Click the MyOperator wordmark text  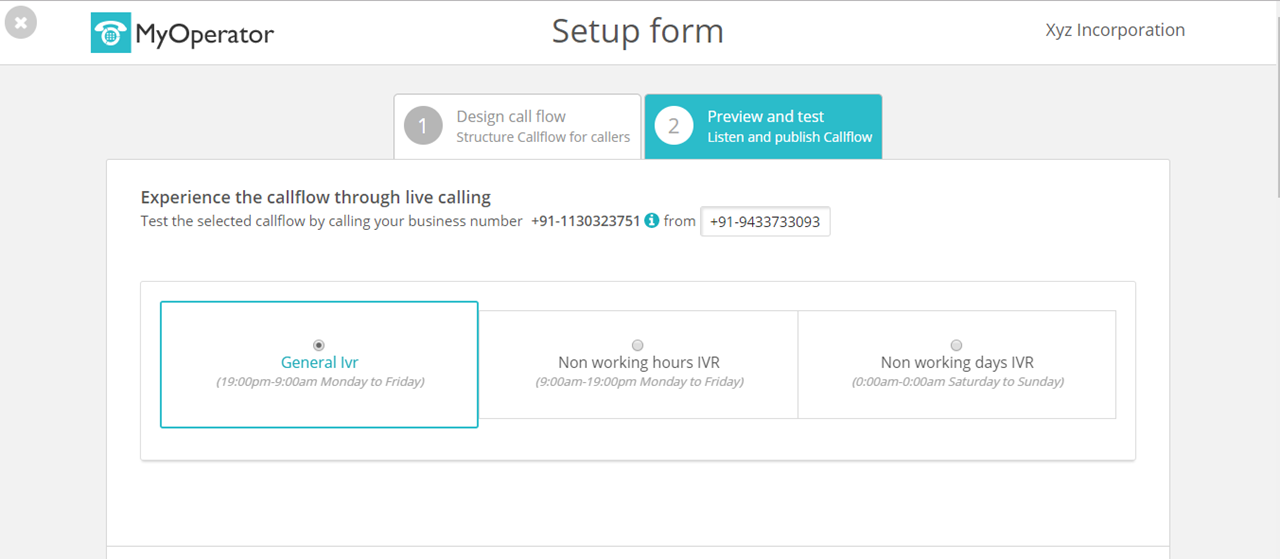point(205,35)
